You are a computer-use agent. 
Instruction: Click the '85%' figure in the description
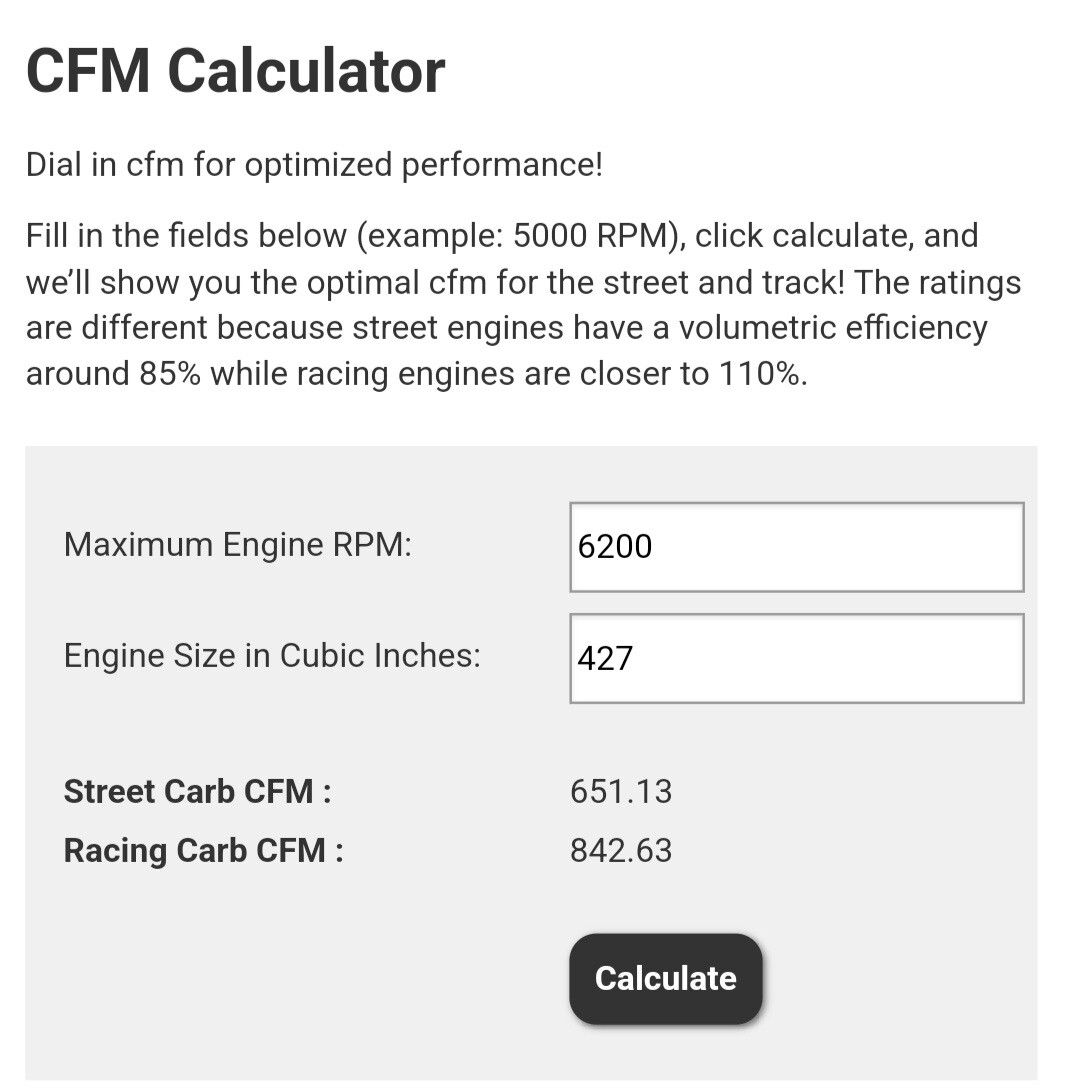(170, 374)
